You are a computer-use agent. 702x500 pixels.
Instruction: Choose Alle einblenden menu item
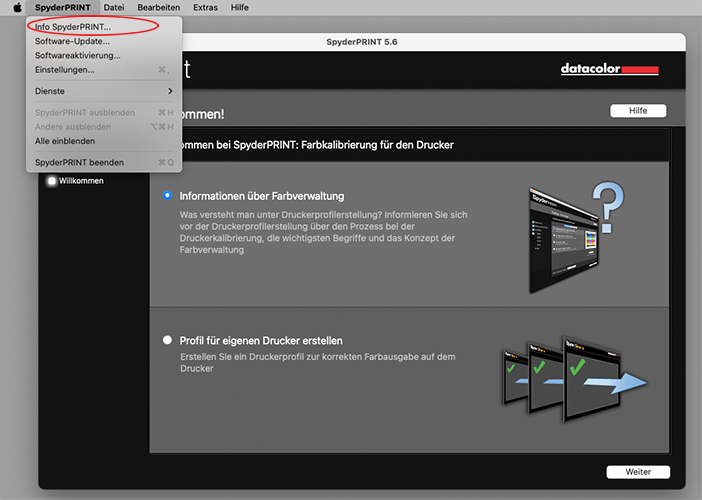tap(65, 141)
